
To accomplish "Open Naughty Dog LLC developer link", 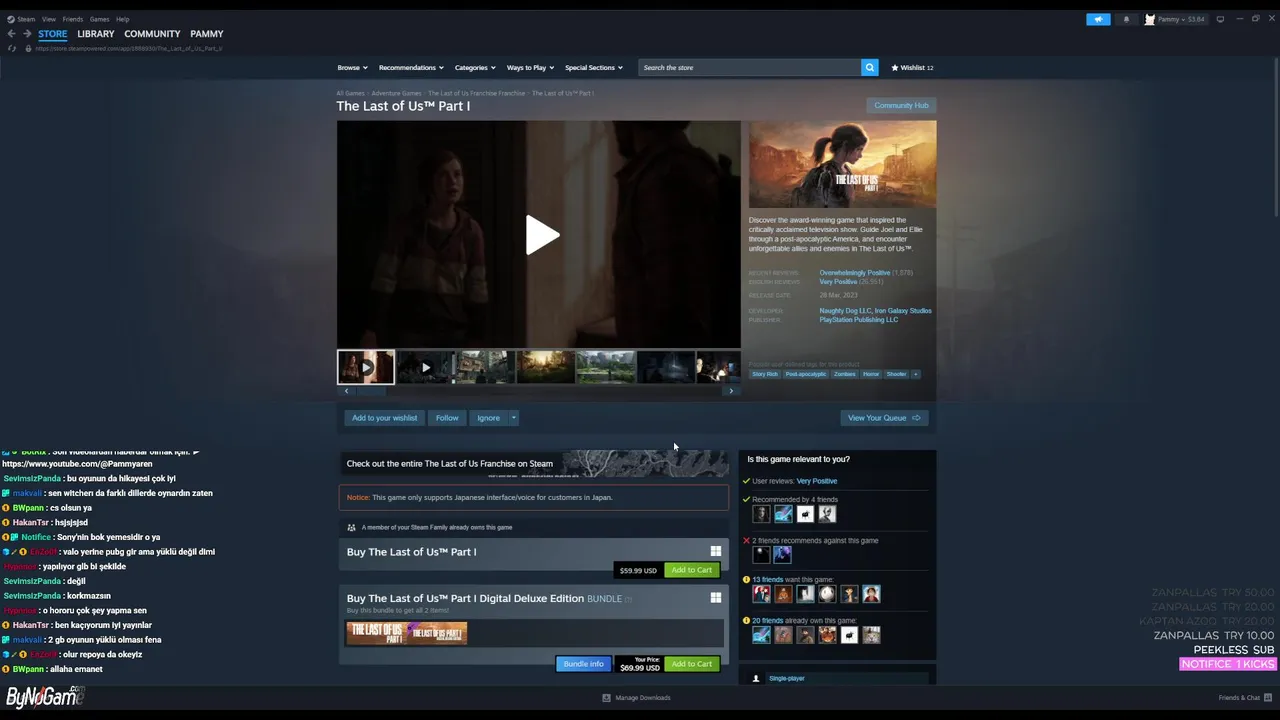I will 845,311.
